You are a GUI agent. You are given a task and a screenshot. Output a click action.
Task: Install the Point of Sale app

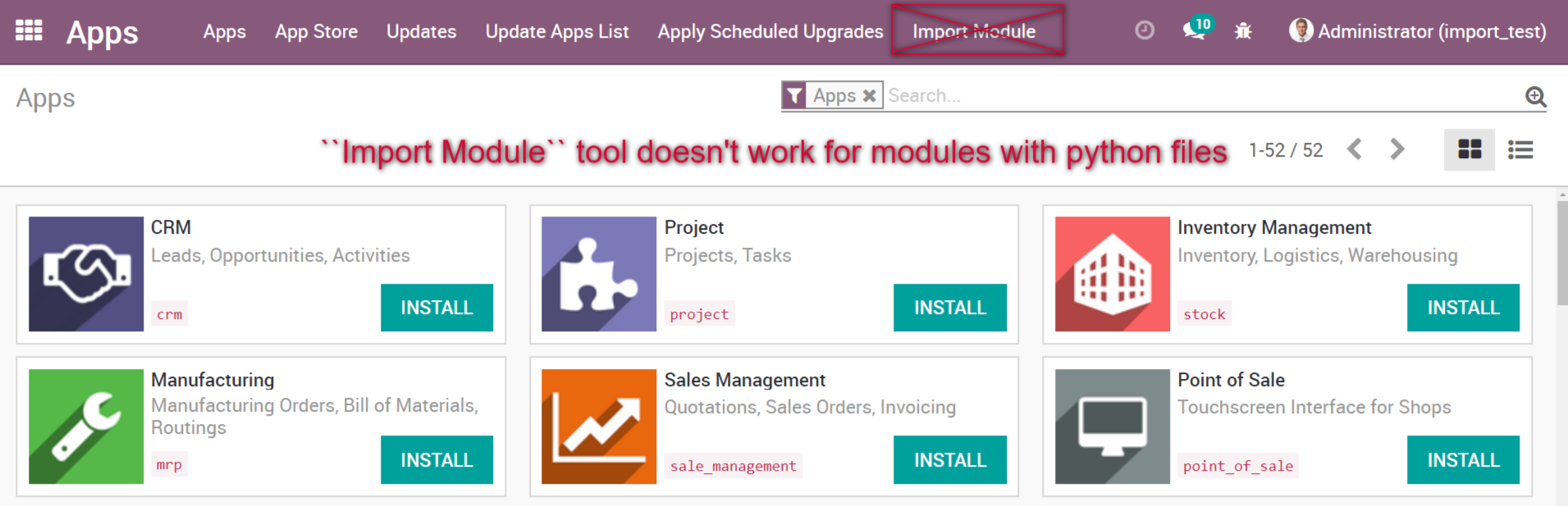click(1463, 460)
